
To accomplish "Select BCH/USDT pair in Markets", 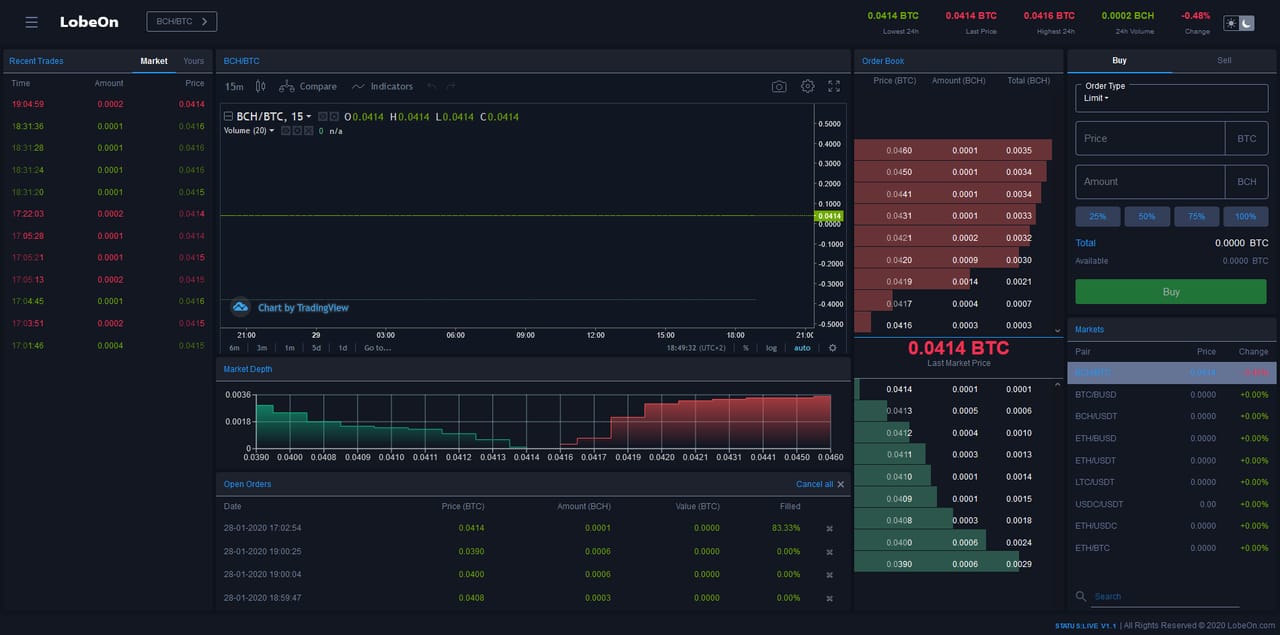I will (x=1171, y=416).
